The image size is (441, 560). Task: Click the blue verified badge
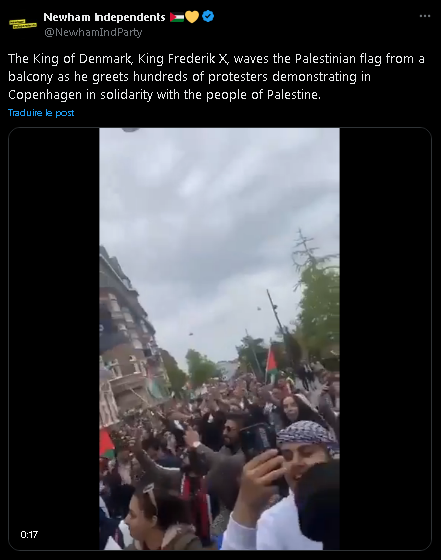pos(208,16)
